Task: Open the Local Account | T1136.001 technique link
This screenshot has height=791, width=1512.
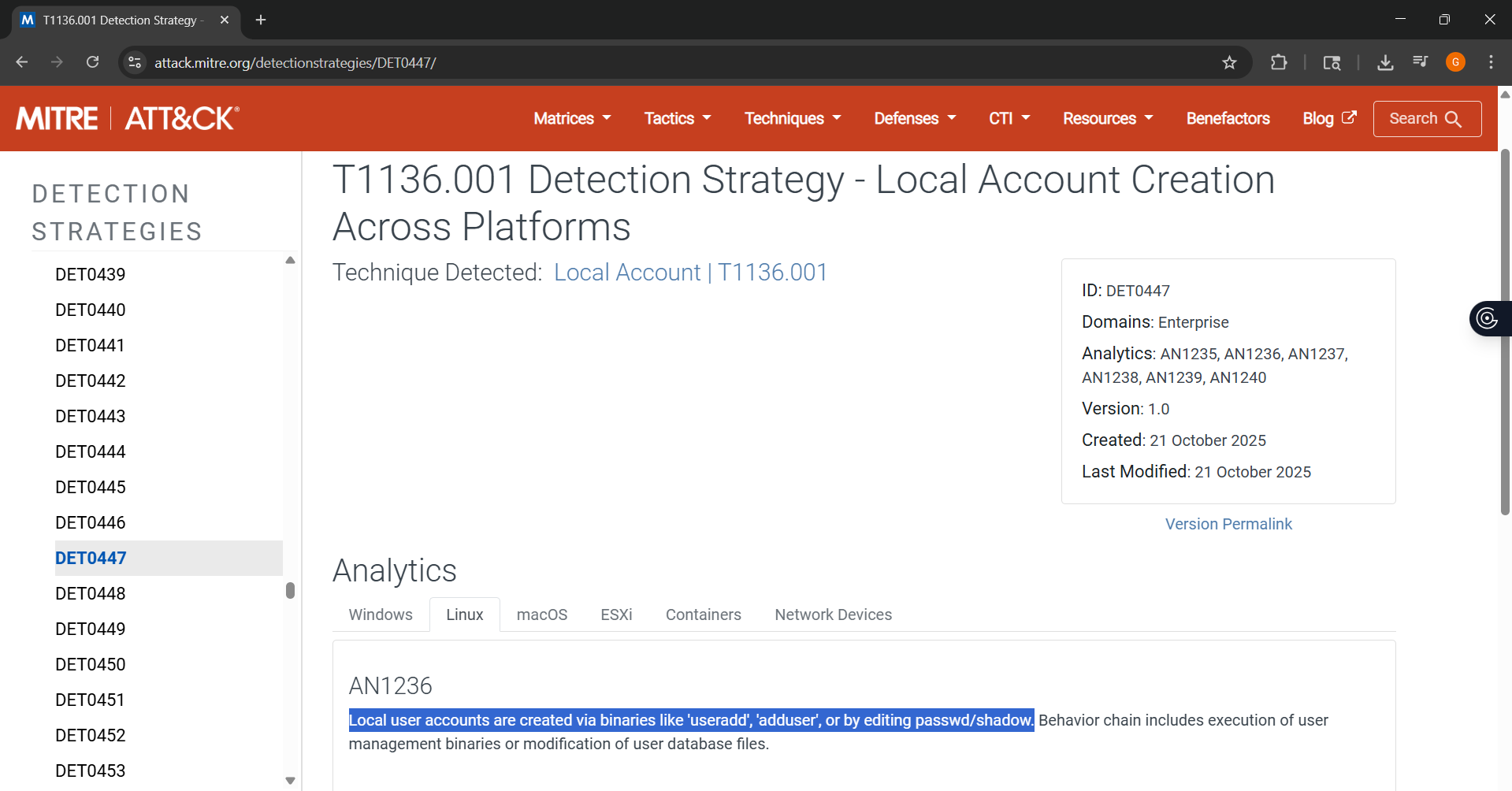Action: pyautogui.click(x=690, y=273)
